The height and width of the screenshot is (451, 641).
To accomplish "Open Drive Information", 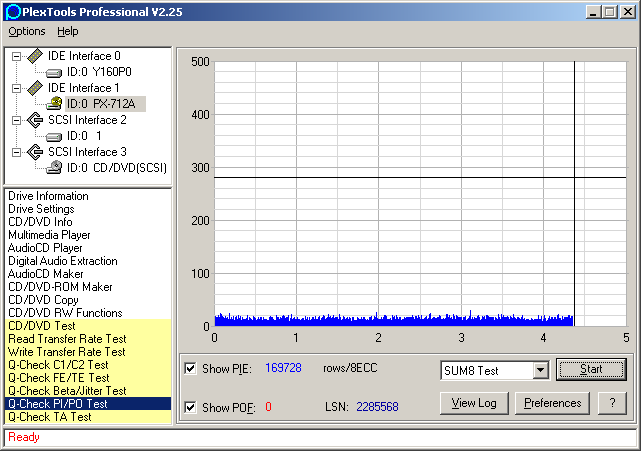I will [x=48, y=196].
